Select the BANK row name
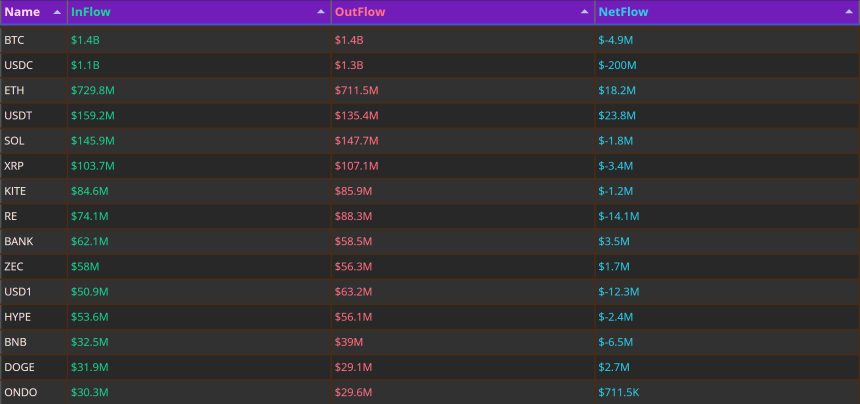Image resolution: width=860 pixels, height=404 pixels. 19,242
